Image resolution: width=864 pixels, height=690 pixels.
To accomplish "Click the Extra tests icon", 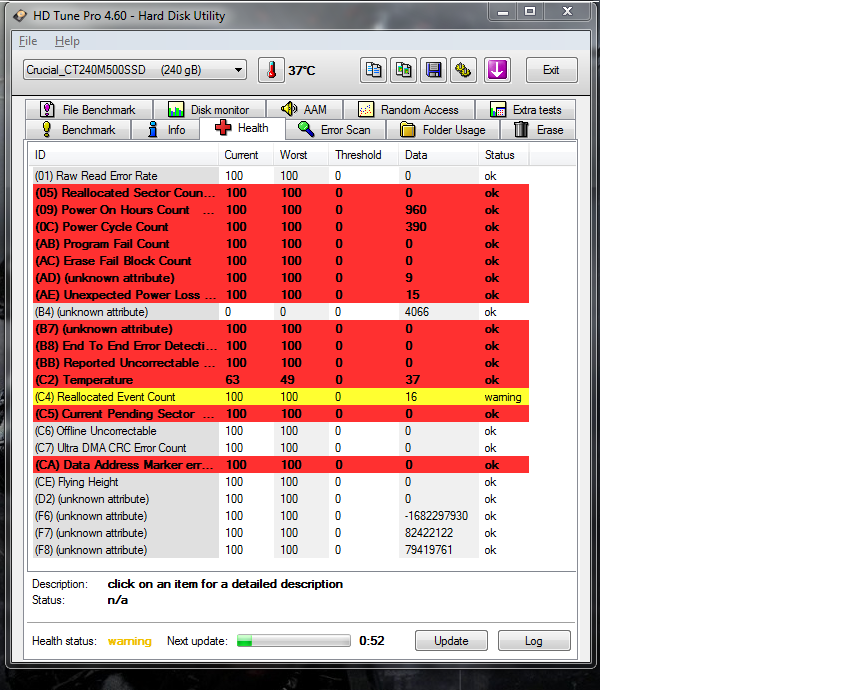I will tap(498, 109).
